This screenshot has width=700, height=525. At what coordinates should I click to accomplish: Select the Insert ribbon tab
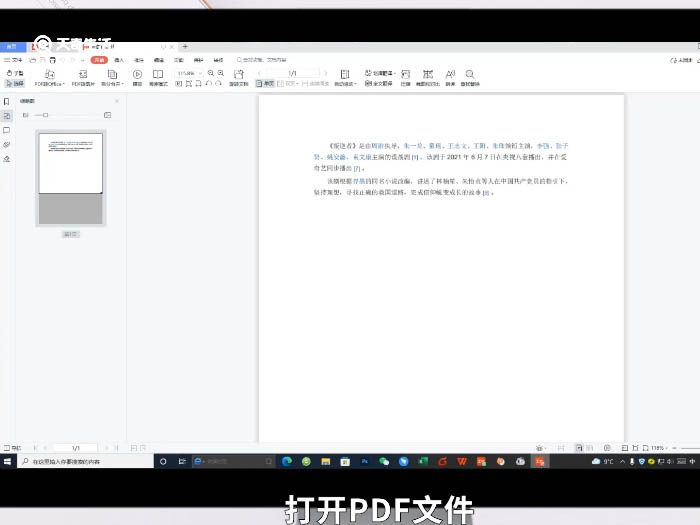click(119, 60)
